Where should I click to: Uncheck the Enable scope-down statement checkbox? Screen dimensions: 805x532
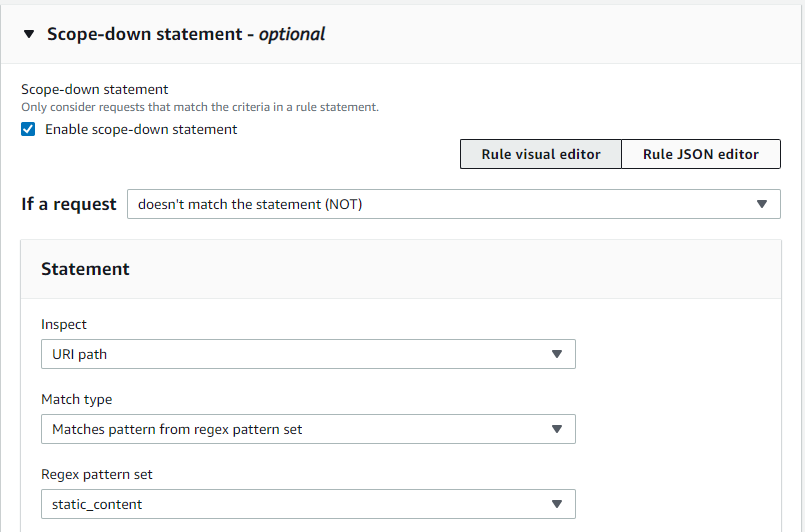click(x=29, y=129)
